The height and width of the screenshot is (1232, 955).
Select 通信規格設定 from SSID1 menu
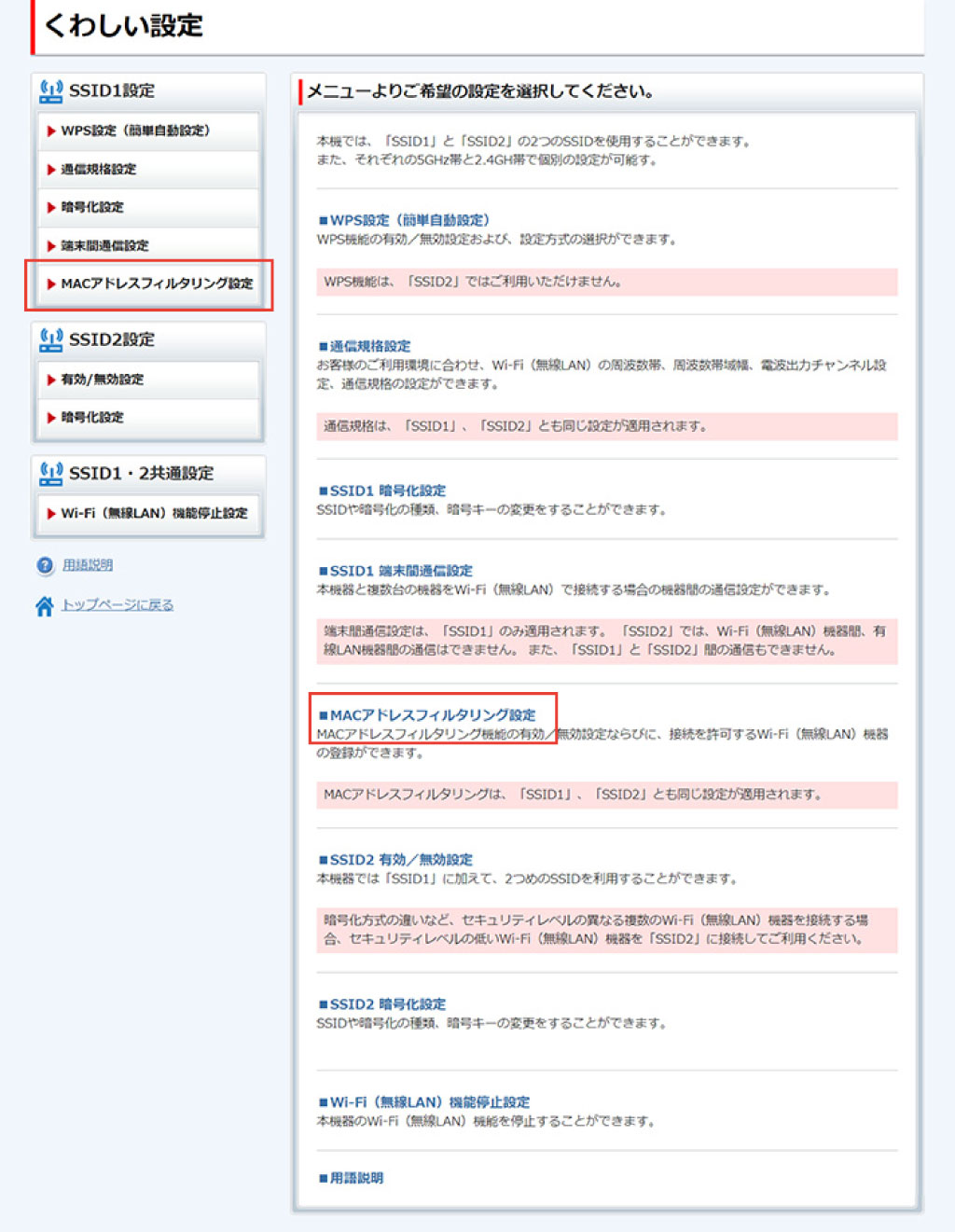coord(98,169)
